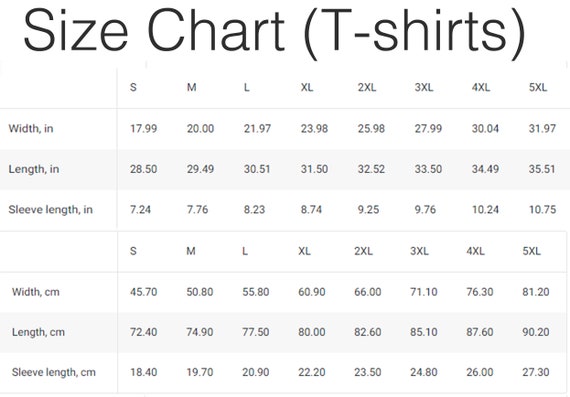Select the 5XL column header in inches table
This screenshot has width=570, height=397.
pyautogui.click(x=538, y=88)
